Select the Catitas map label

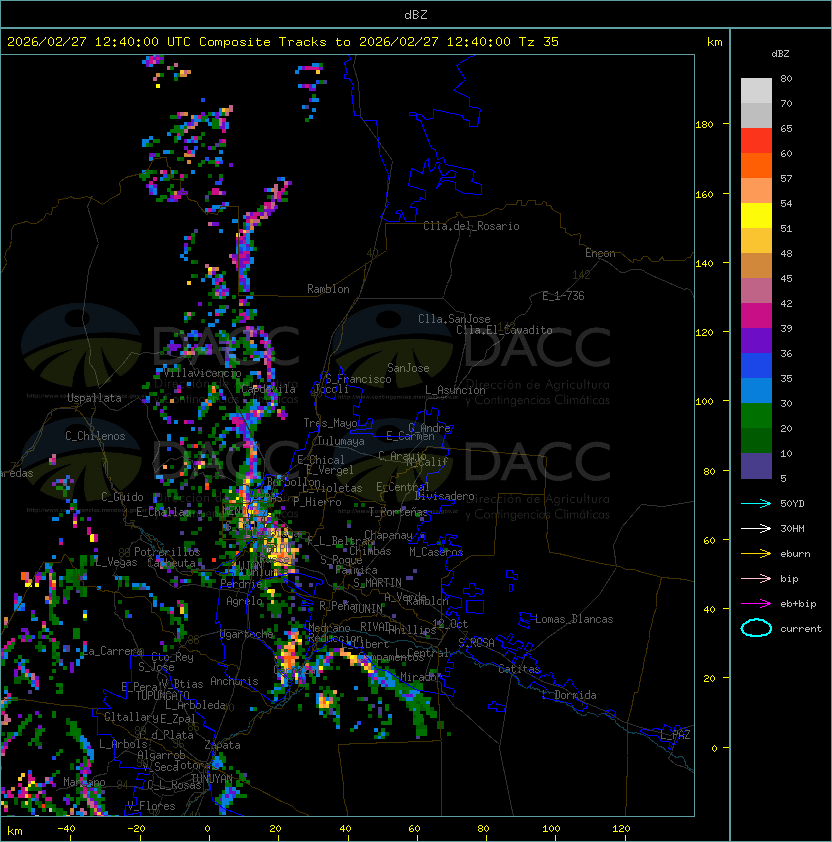(519, 669)
